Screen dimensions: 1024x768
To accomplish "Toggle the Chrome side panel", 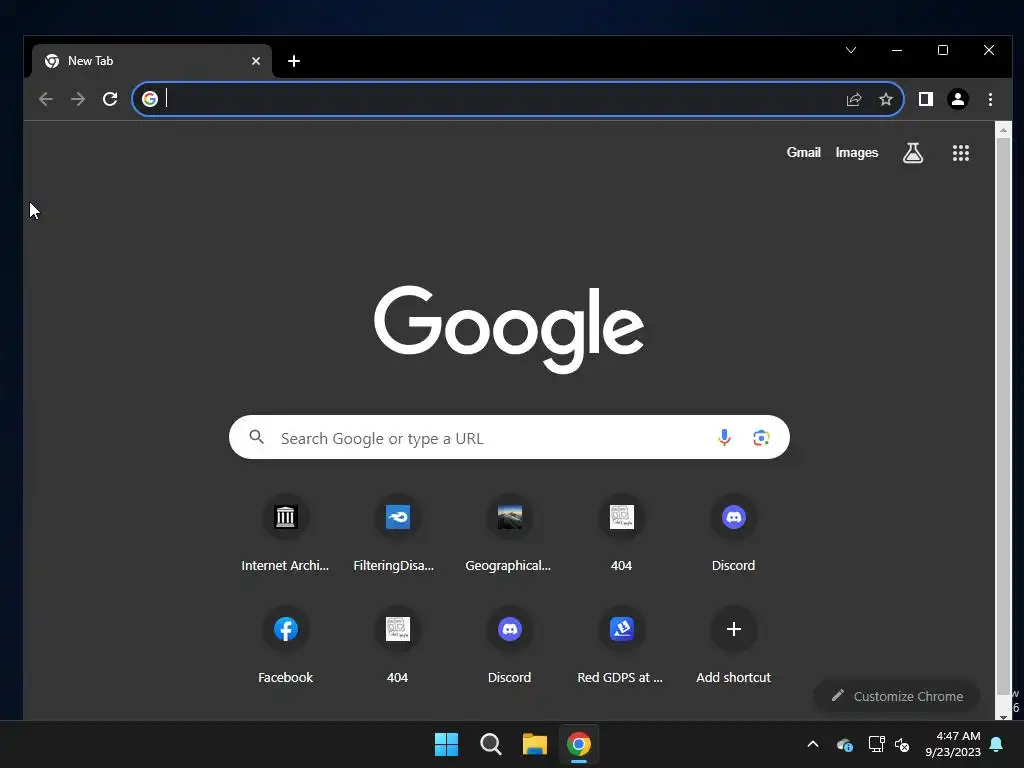I will [925, 99].
